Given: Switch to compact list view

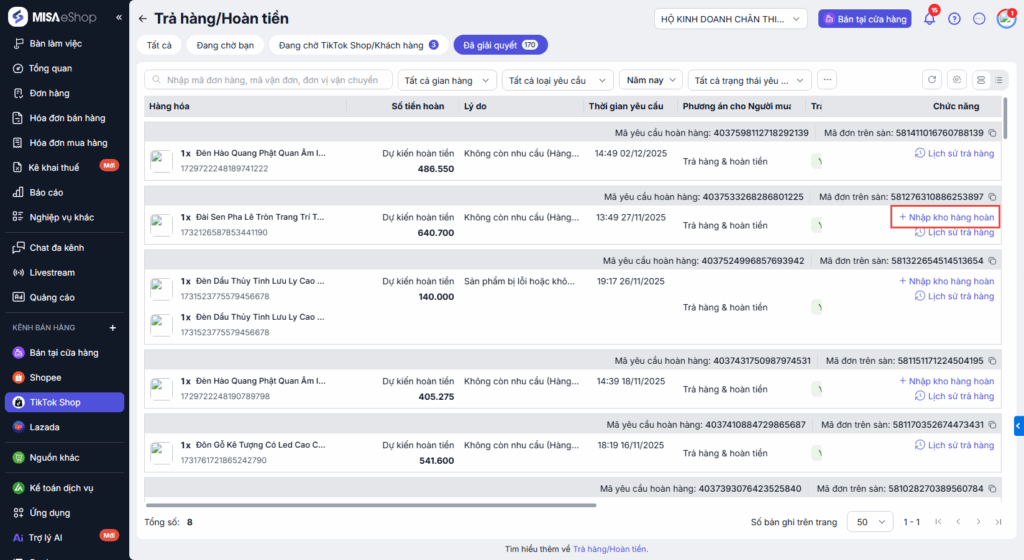Looking at the screenshot, I should 1000,80.
